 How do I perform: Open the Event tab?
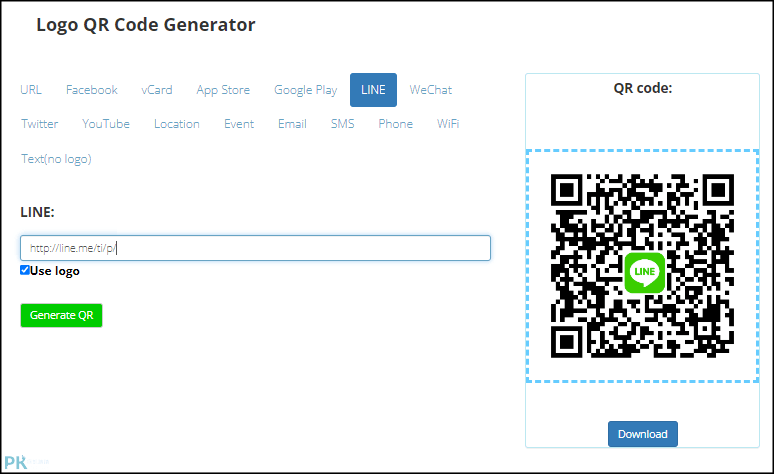tap(239, 124)
